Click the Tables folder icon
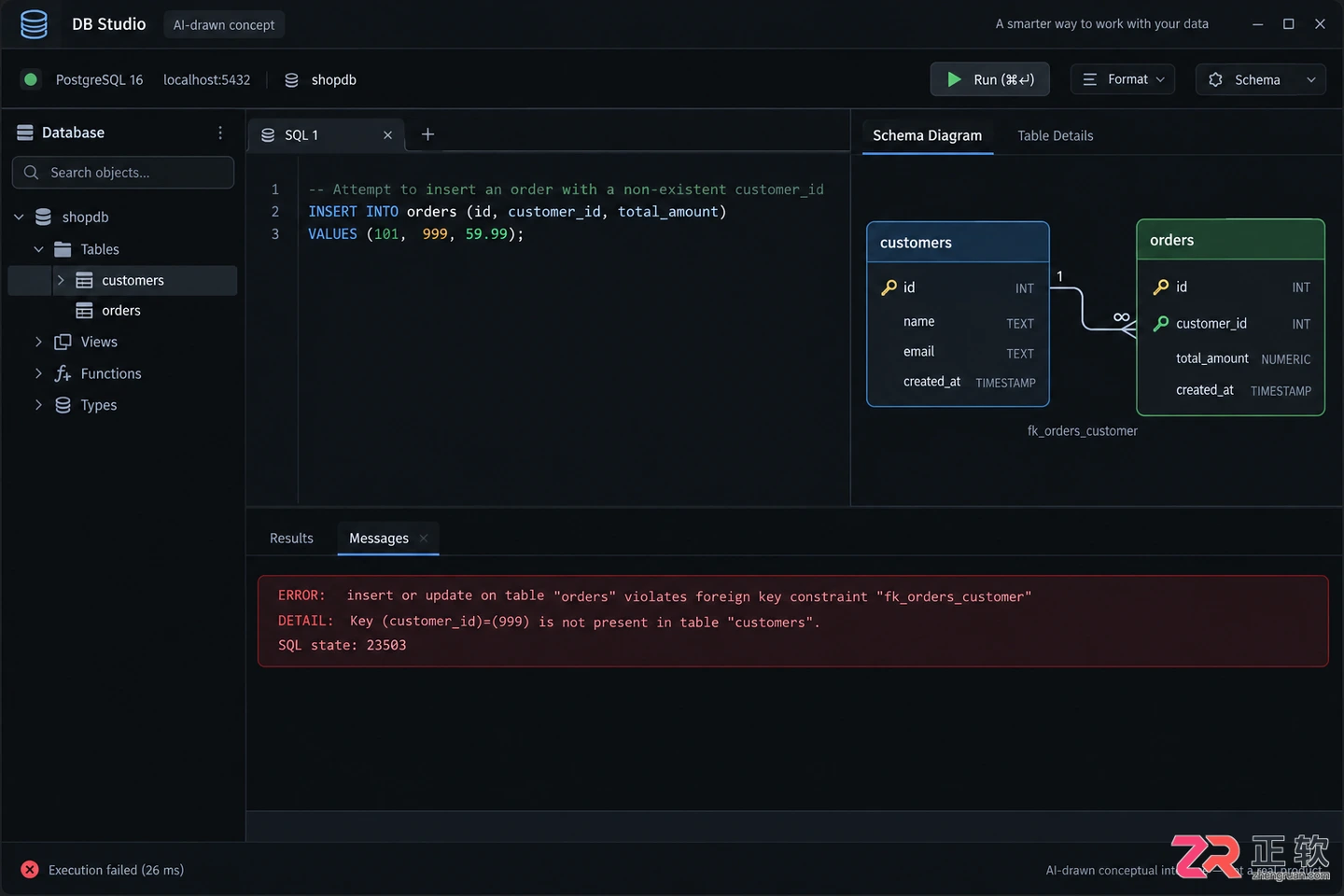Image resolution: width=1344 pixels, height=896 pixels. (63, 249)
